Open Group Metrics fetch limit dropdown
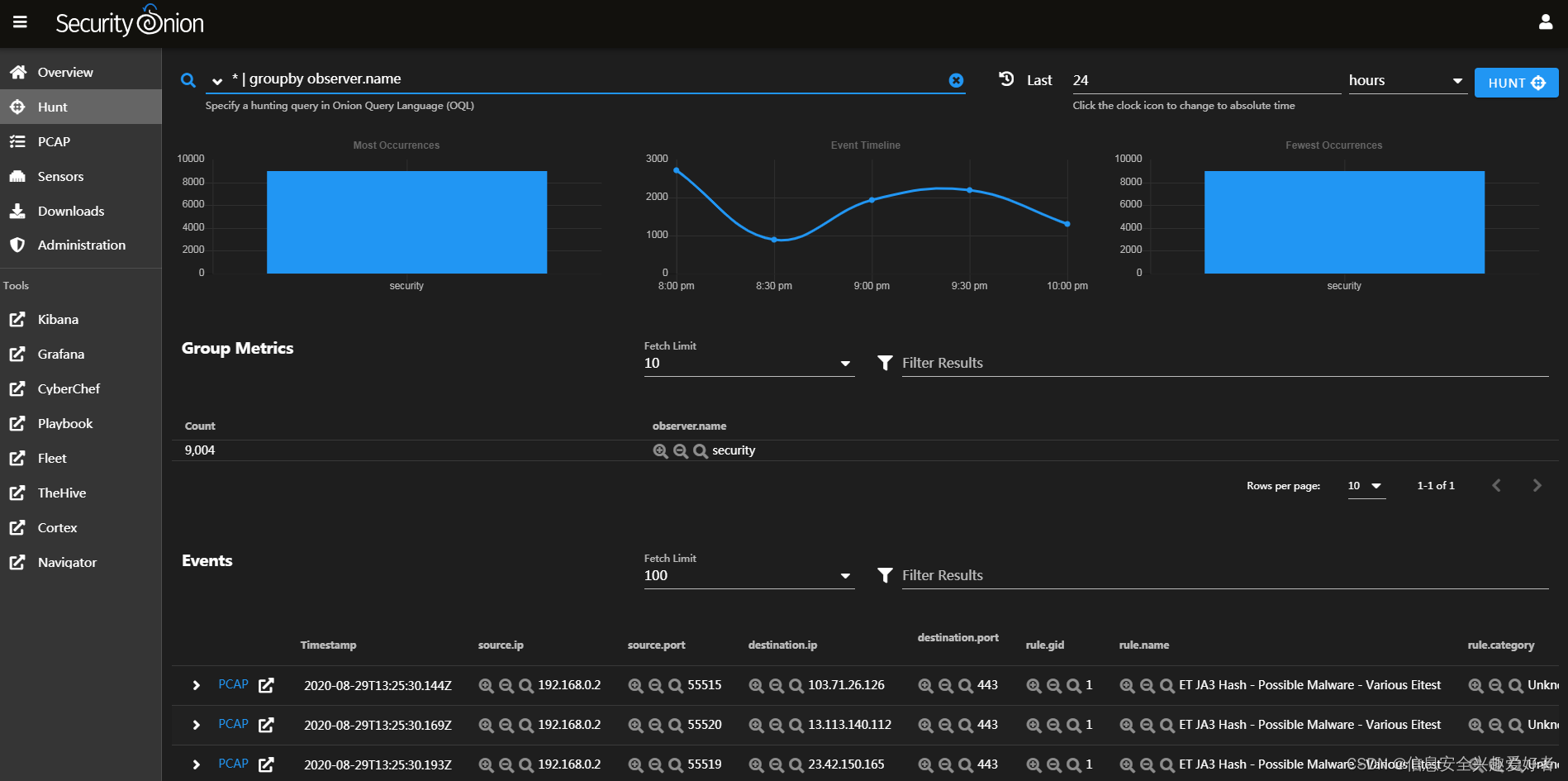The width and height of the screenshot is (1568, 781). coord(748,363)
